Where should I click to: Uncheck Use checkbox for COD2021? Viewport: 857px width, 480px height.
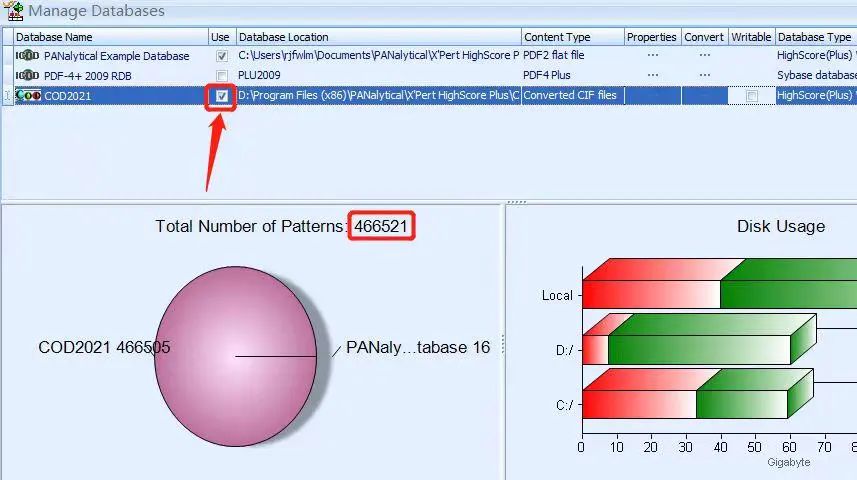222,96
